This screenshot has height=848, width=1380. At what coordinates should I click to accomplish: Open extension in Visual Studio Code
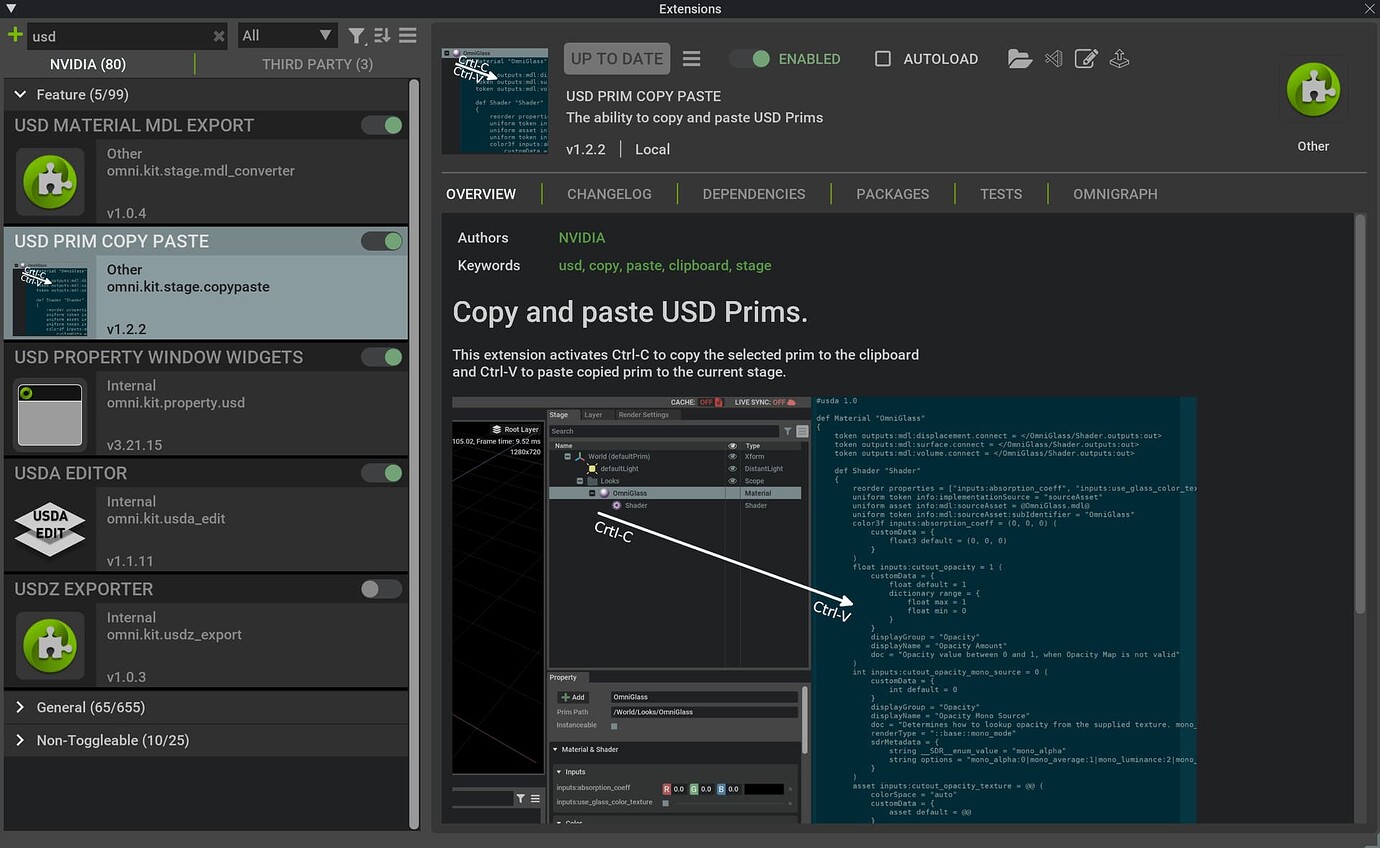pos(1053,58)
